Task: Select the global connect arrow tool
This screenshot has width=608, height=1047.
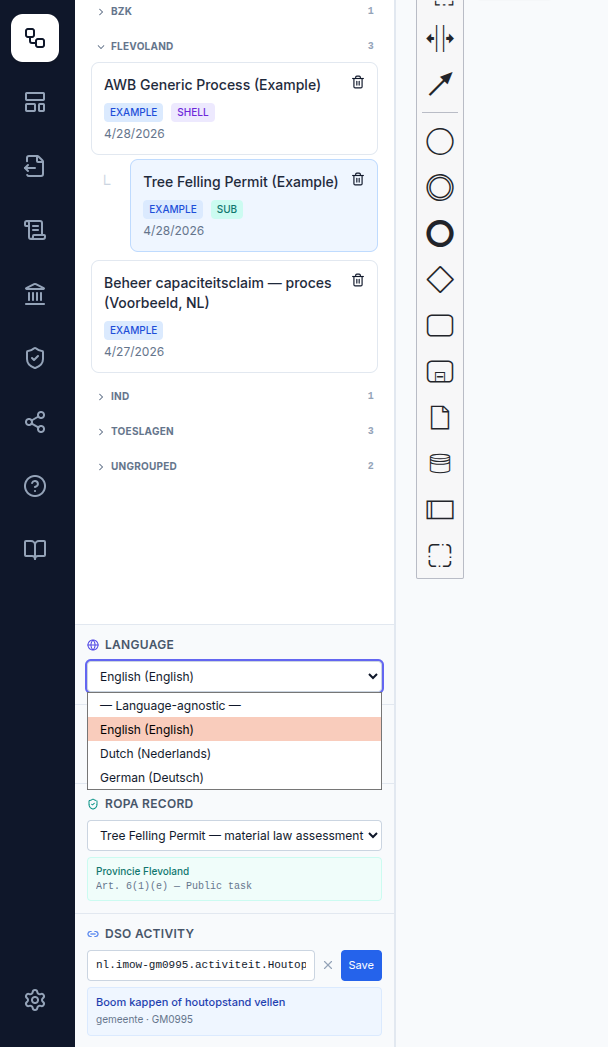Action: 440,84
